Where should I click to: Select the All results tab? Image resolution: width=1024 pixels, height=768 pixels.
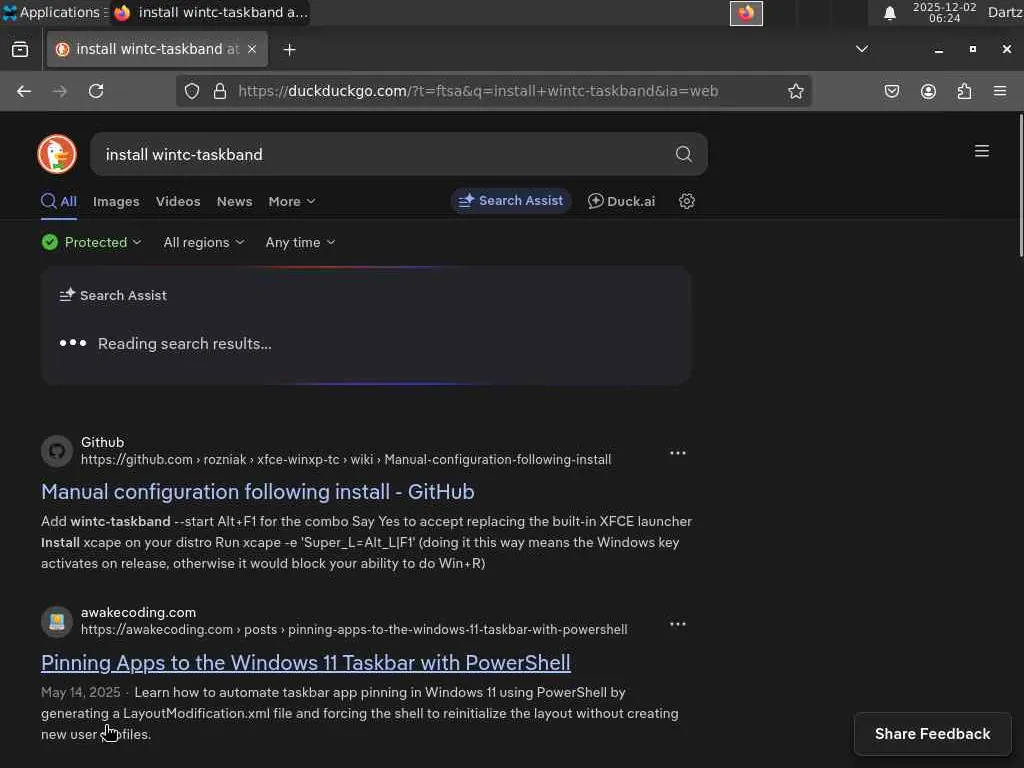pyautogui.click(x=59, y=202)
